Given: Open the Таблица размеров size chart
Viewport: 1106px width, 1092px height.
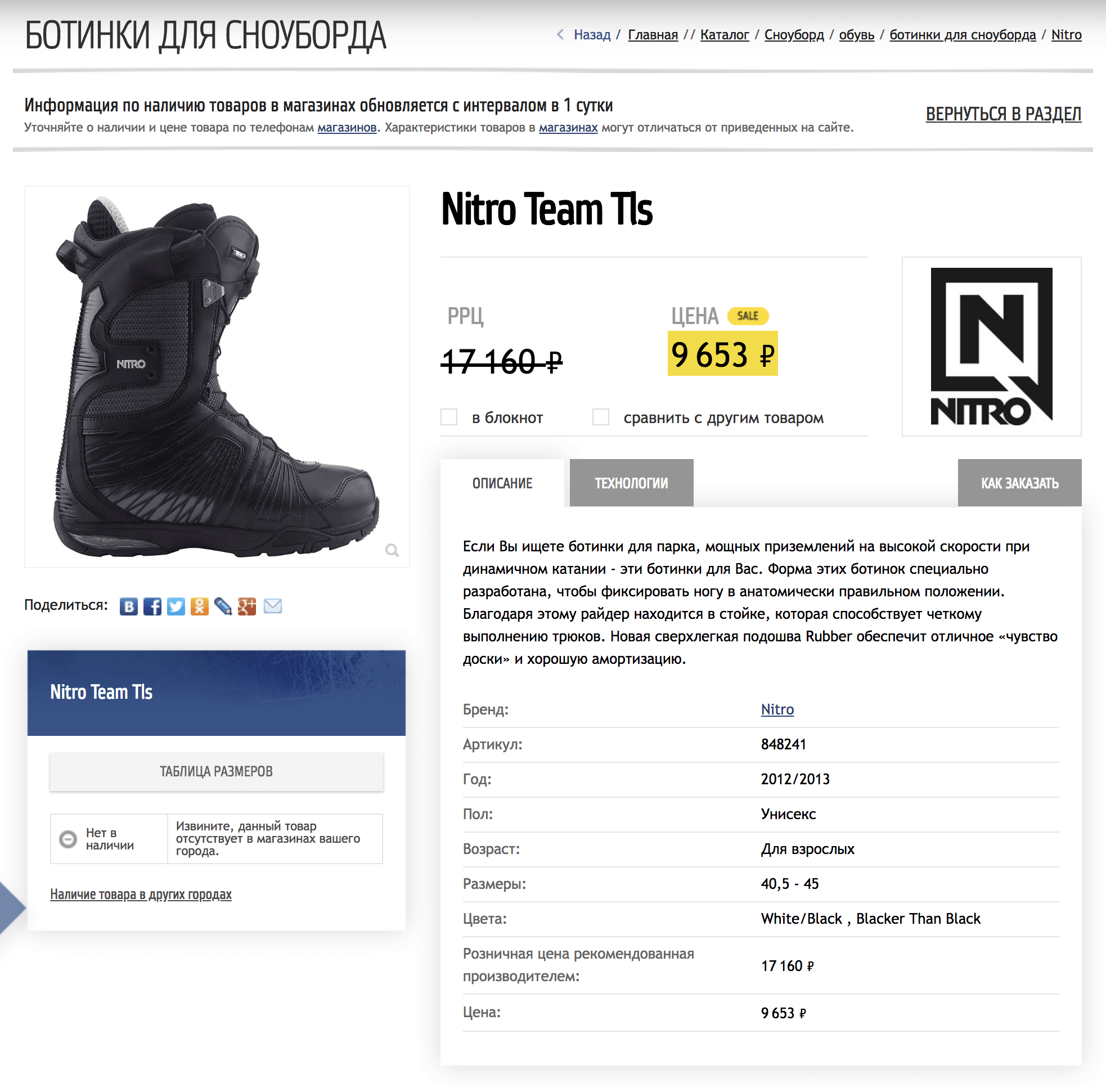Looking at the screenshot, I should tap(217, 771).
